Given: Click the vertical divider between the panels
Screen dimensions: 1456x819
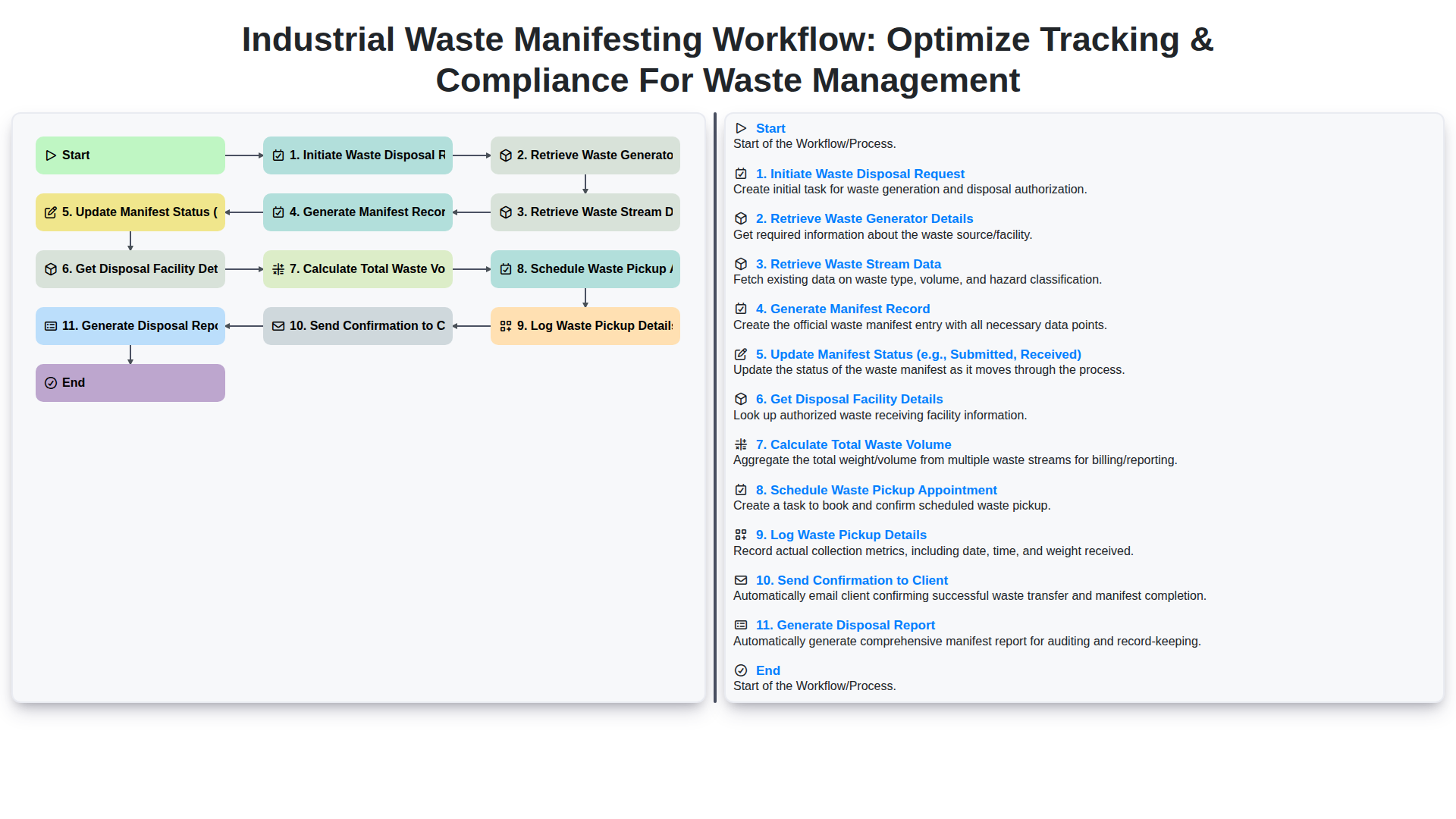Looking at the screenshot, I should coord(715,408).
